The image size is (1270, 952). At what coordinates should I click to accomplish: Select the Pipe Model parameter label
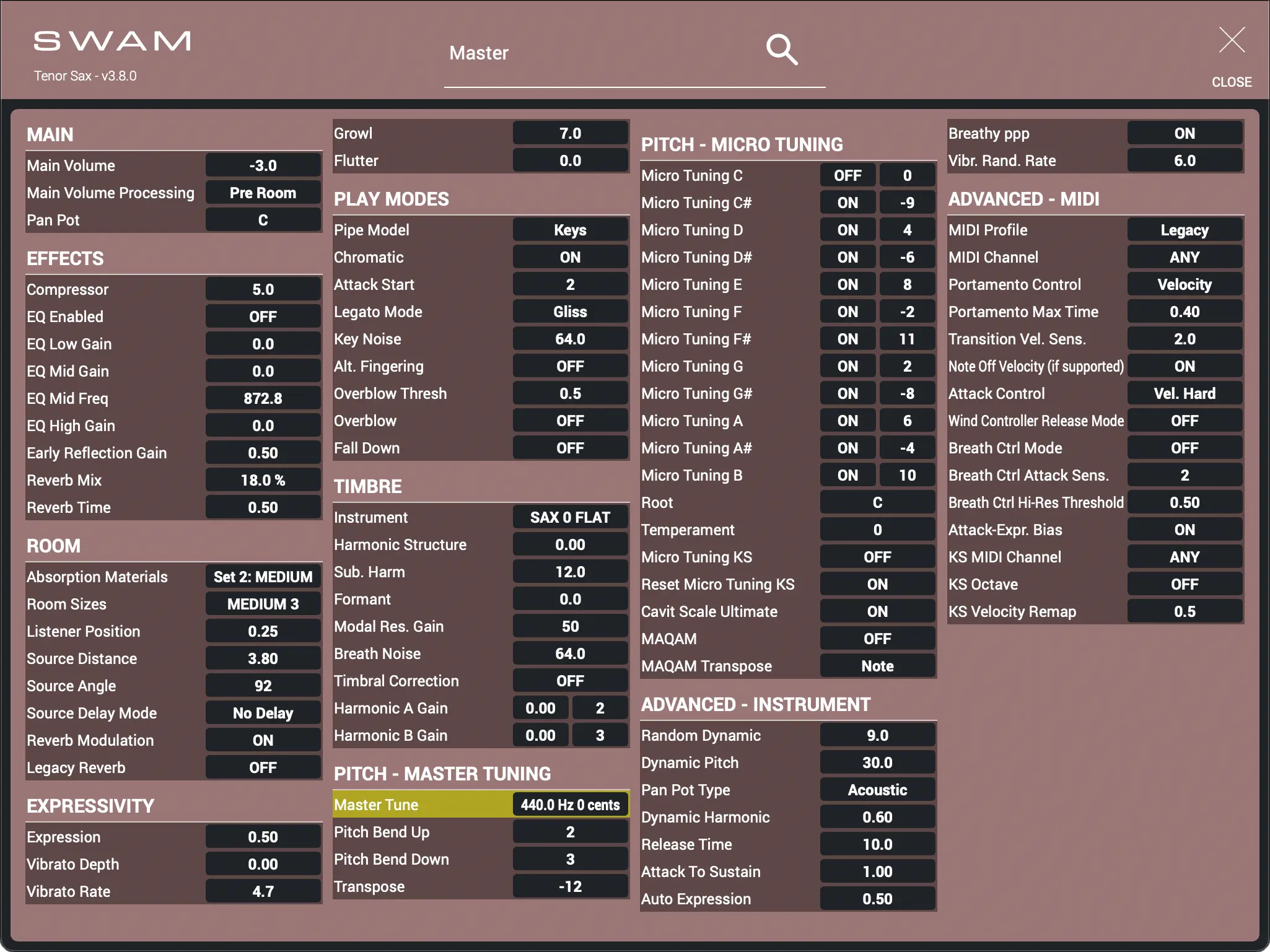(x=372, y=230)
